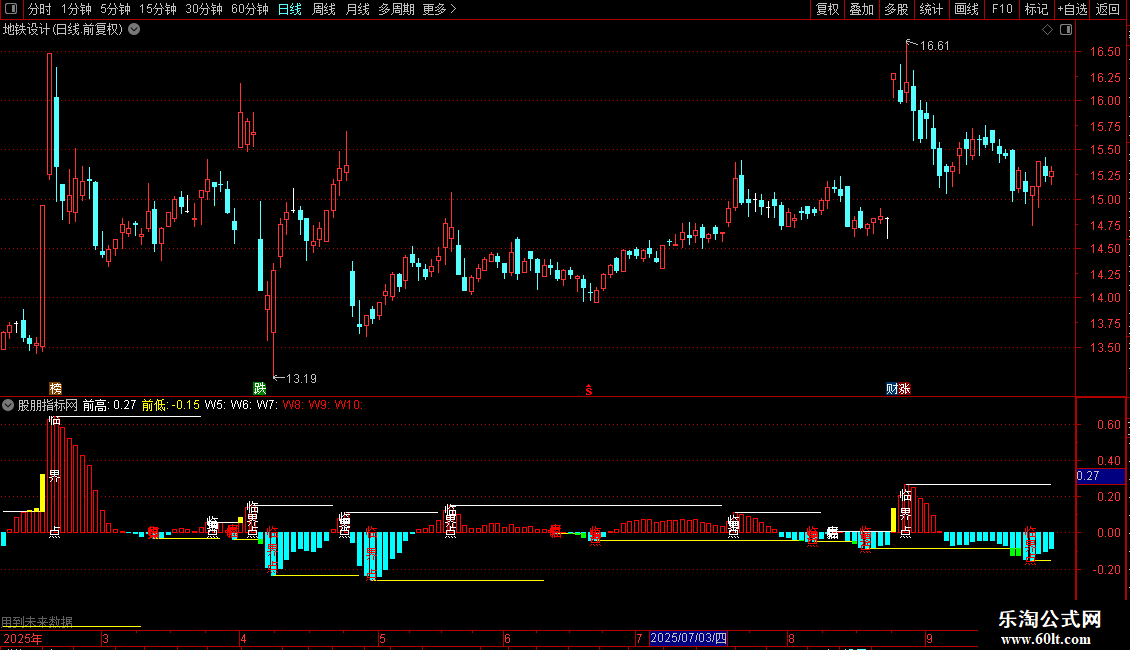Click the W5: indicator label
This screenshot has width=1130, height=650.
coord(215,405)
